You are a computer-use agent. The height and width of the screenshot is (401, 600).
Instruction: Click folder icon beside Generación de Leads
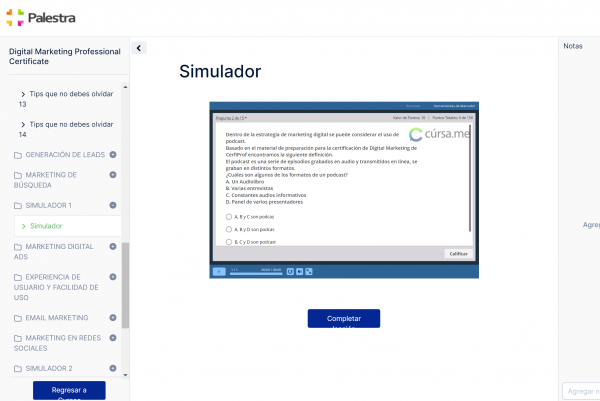17,155
